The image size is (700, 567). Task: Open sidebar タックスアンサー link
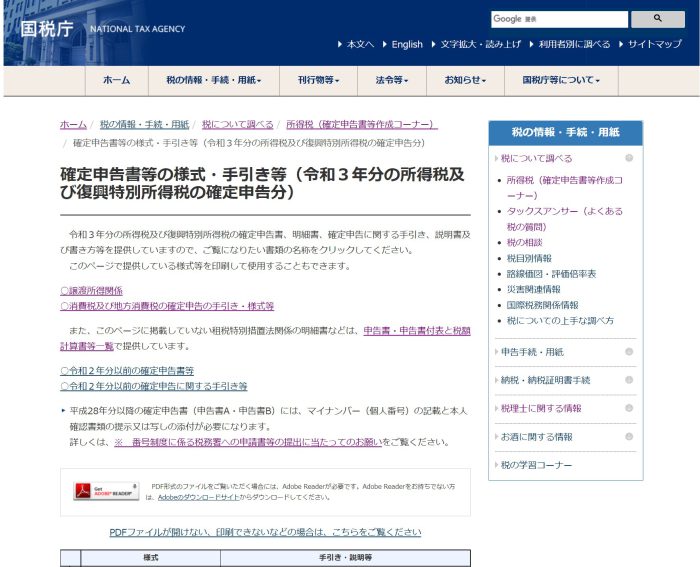click(x=565, y=219)
